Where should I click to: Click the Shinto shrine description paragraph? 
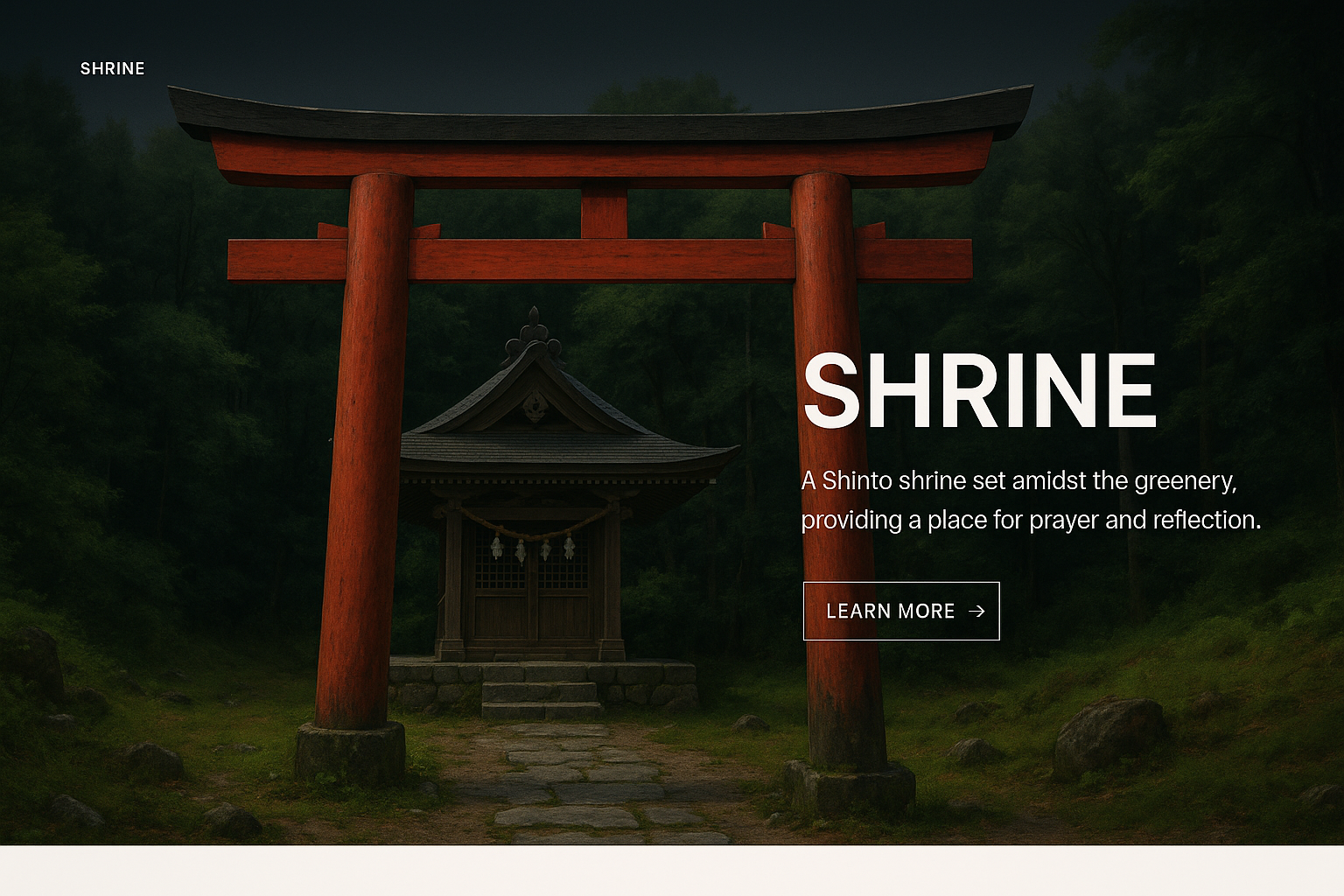click(x=1030, y=500)
